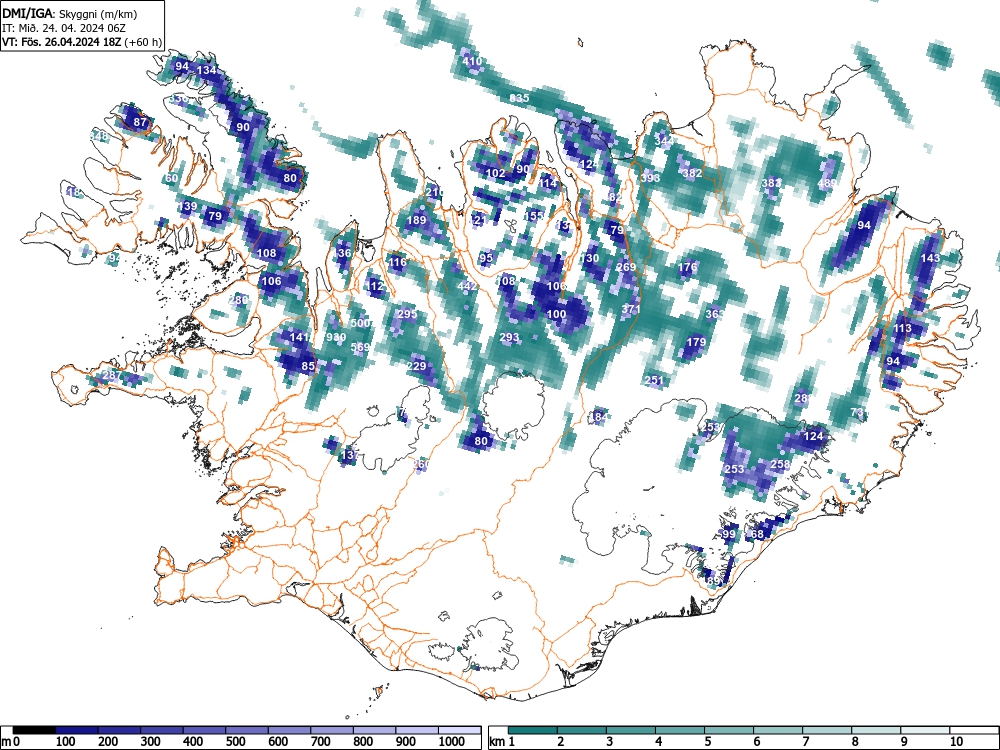Viewport: 1000px width, 750px height.
Task: Click the 363 visibility value
Action: [714, 314]
